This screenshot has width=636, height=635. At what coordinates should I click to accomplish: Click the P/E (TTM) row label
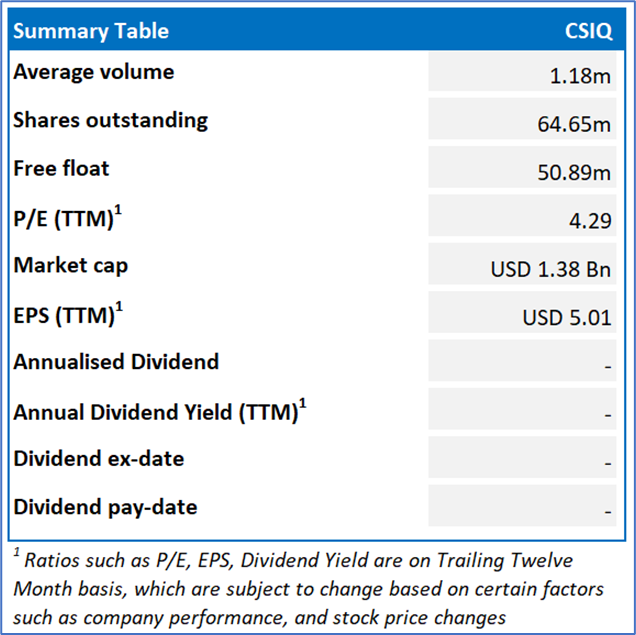pos(64,218)
